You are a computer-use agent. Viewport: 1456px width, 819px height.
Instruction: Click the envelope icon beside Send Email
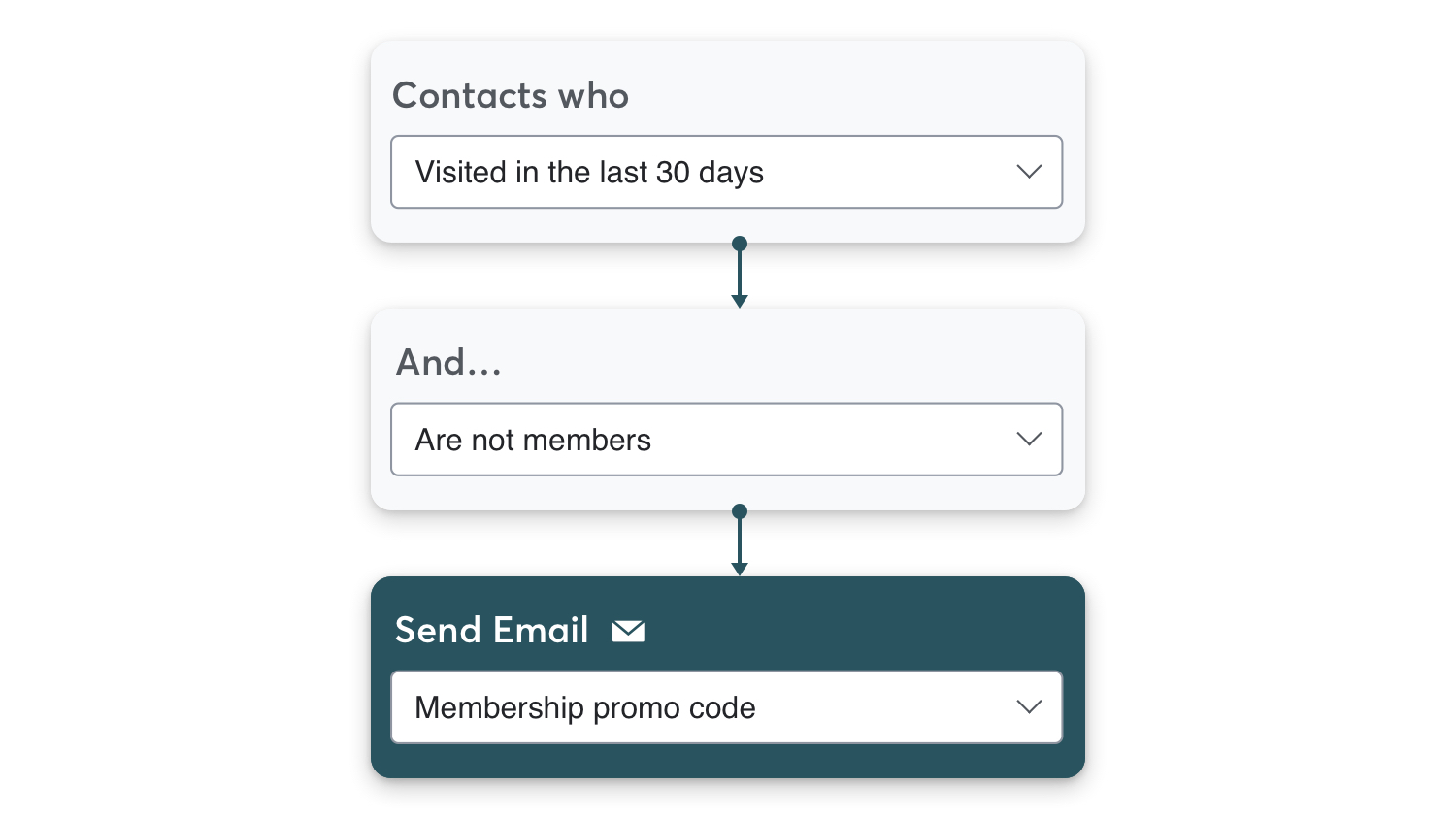(628, 631)
